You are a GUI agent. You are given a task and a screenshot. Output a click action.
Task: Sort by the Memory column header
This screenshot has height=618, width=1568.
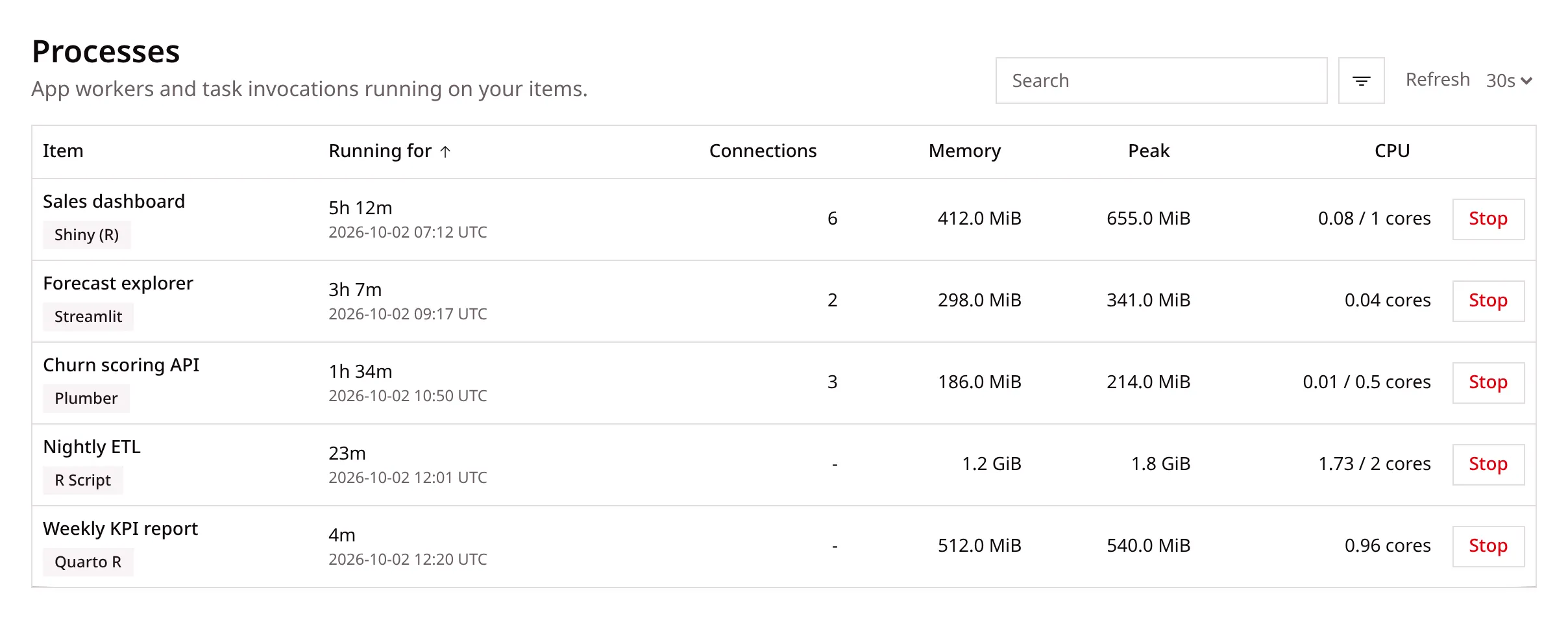(964, 151)
